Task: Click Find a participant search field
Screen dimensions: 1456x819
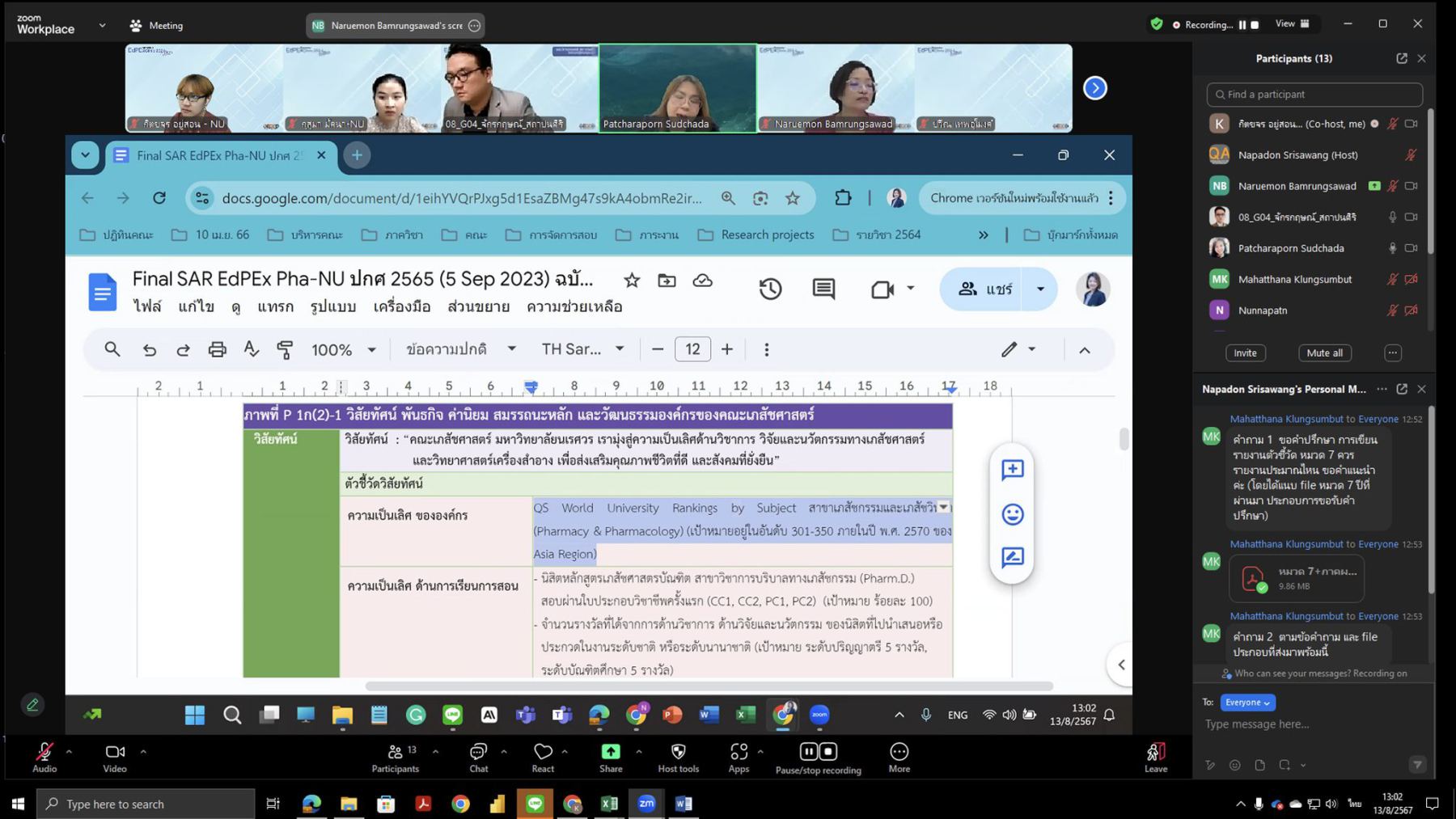Action: 1314,95
